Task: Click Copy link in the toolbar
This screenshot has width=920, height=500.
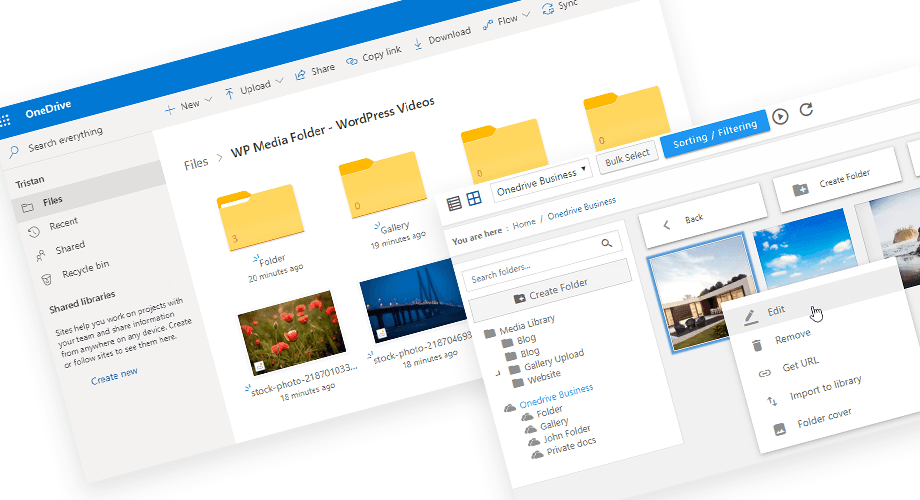Action: [374, 54]
